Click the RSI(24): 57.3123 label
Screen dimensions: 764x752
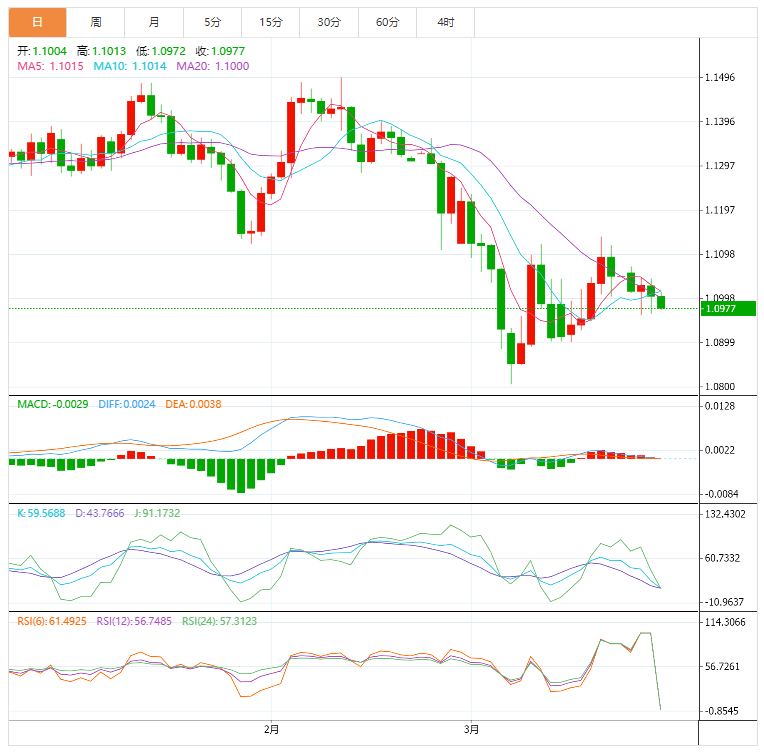coord(219,621)
